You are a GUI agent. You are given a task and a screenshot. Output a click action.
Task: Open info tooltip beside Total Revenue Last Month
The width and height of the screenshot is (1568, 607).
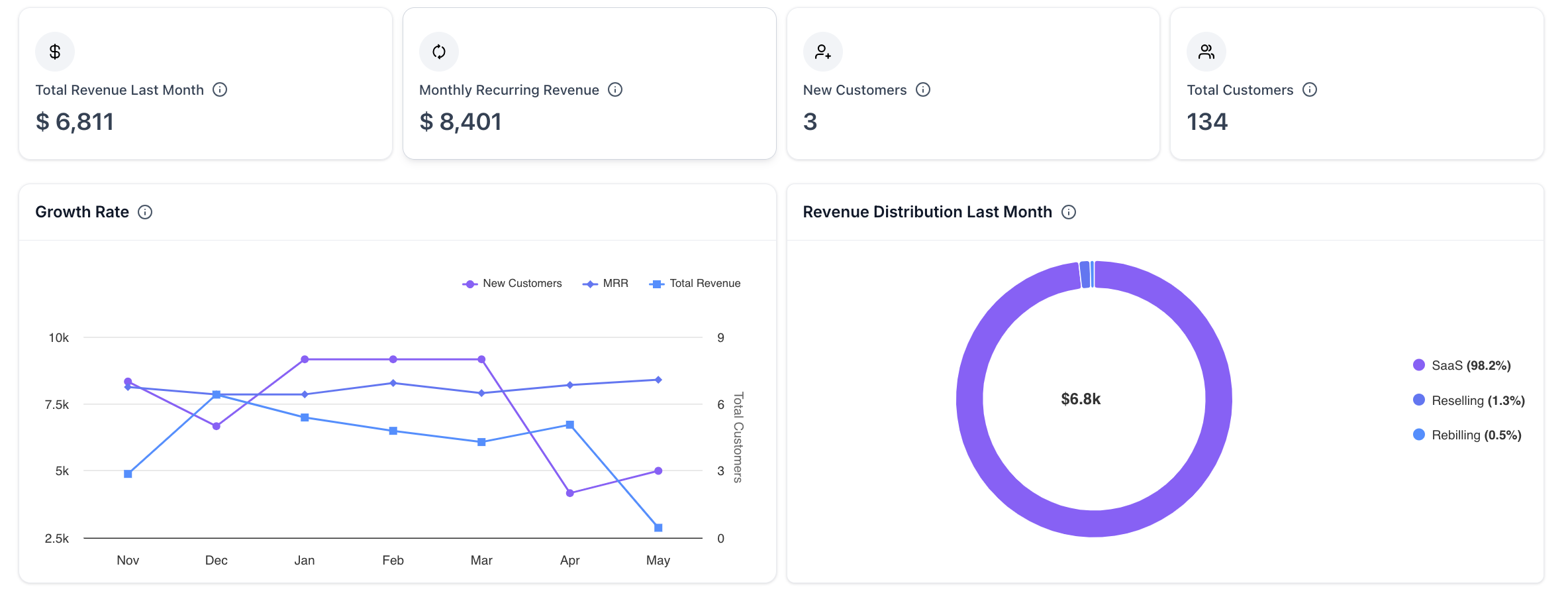pos(220,89)
